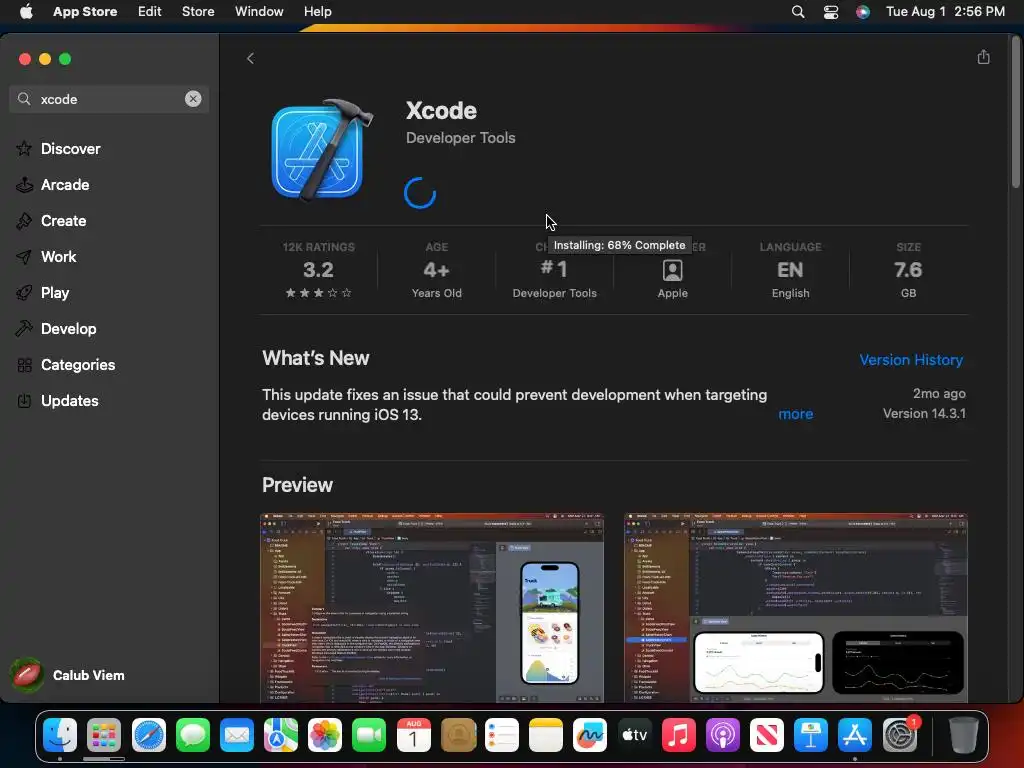This screenshot has width=1024, height=768.
Task: Open the Calub Viem account profile
Action: [68, 675]
